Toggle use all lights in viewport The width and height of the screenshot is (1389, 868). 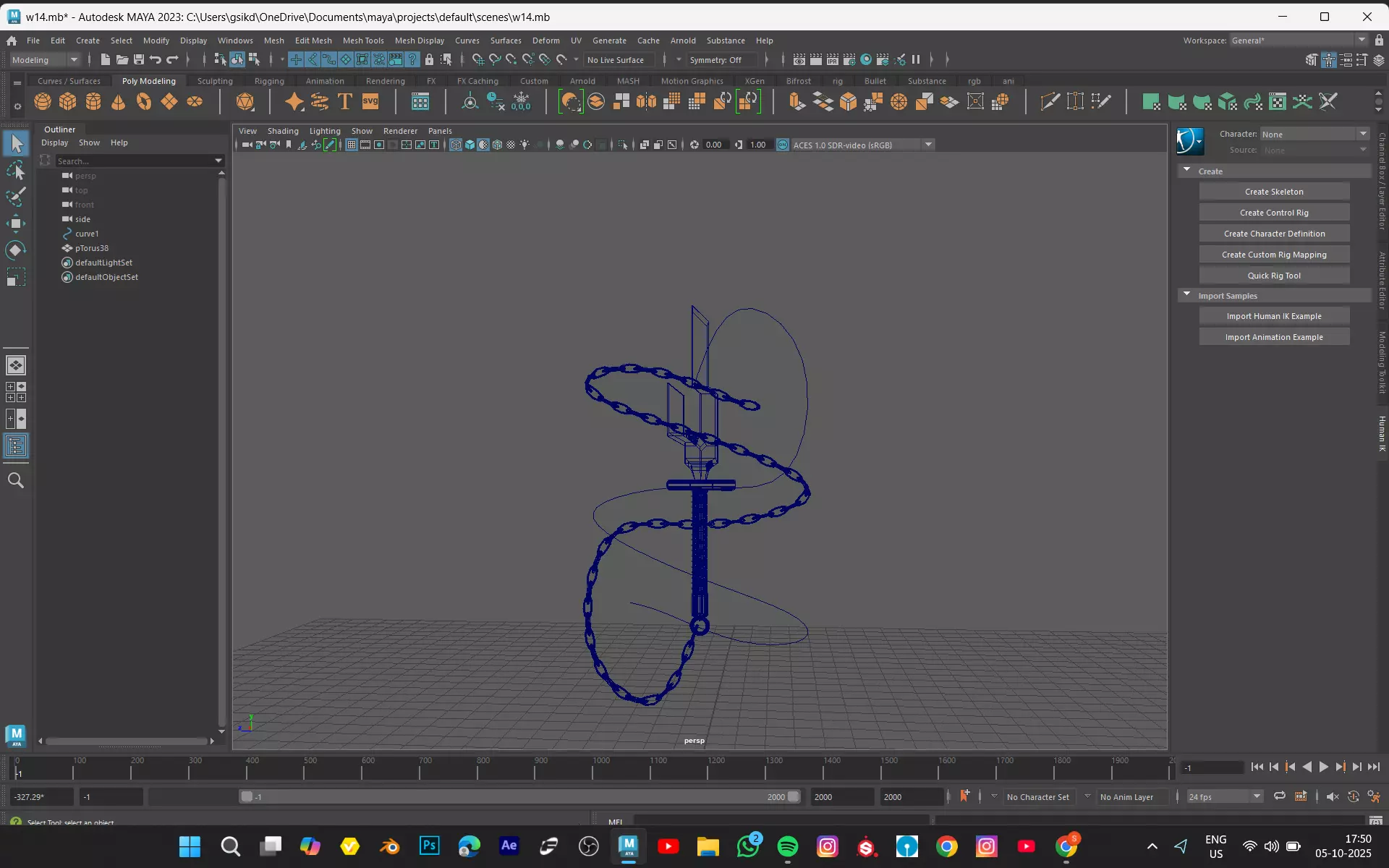tap(525, 145)
